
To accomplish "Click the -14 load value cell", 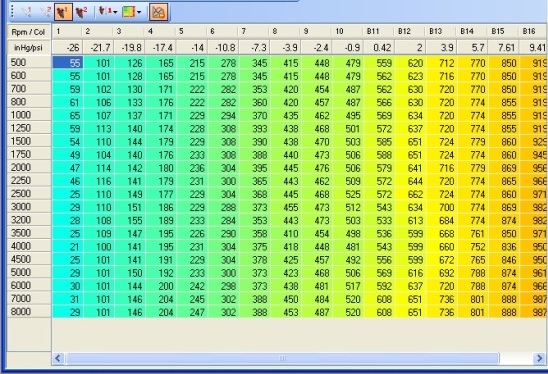I will (192, 47).
